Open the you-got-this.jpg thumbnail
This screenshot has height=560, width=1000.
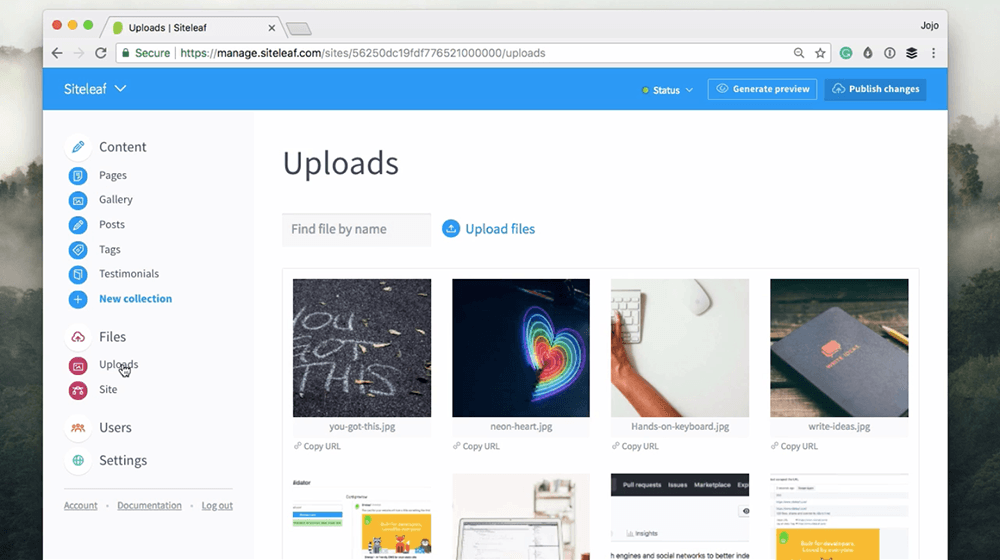(x=362, y=348)
